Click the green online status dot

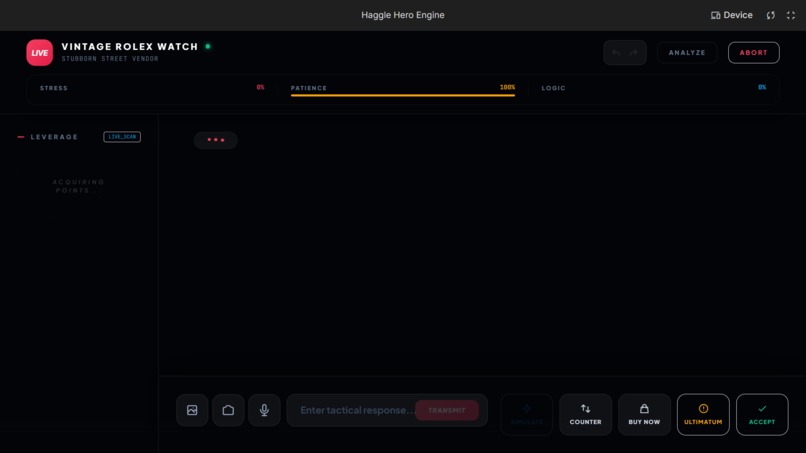208,46
